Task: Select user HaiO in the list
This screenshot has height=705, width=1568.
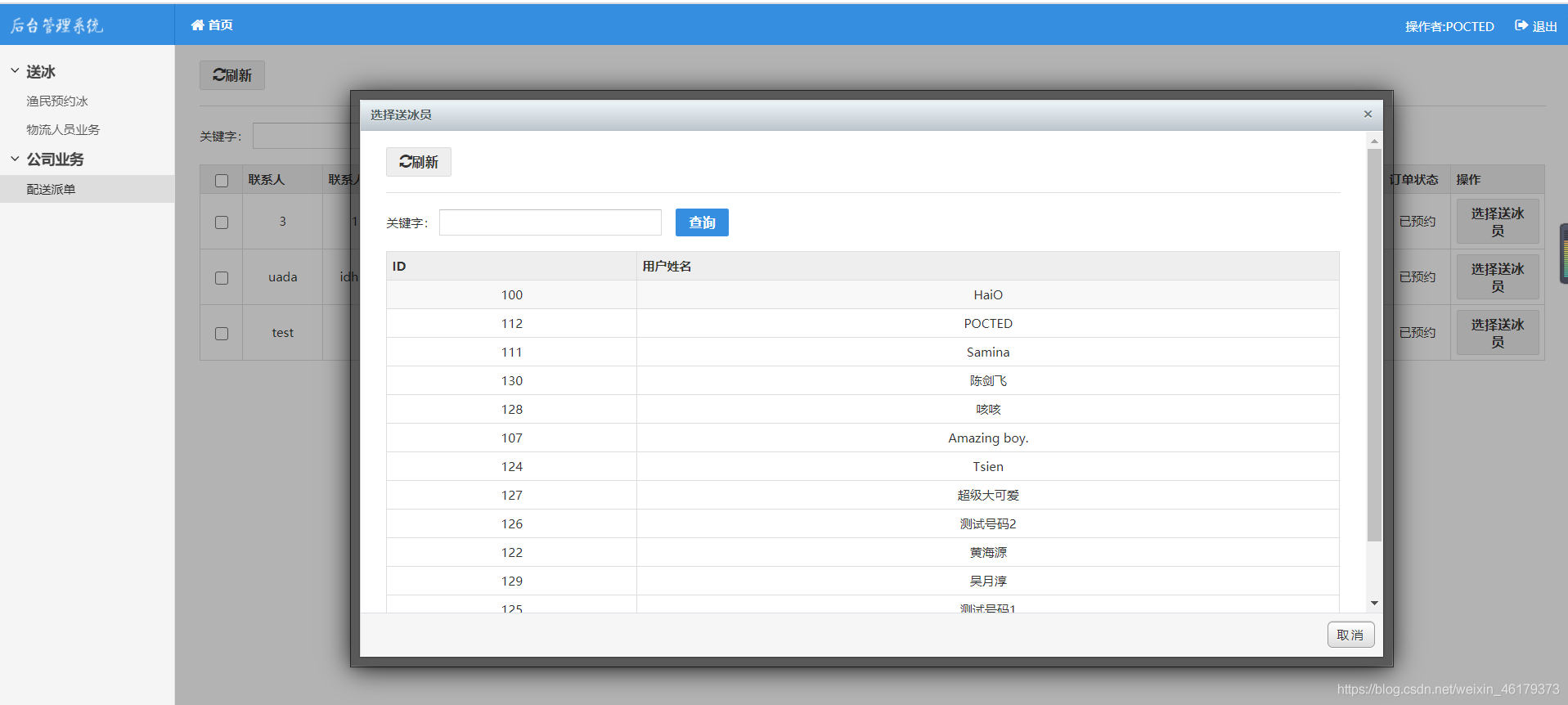Action: click(988, 294)
